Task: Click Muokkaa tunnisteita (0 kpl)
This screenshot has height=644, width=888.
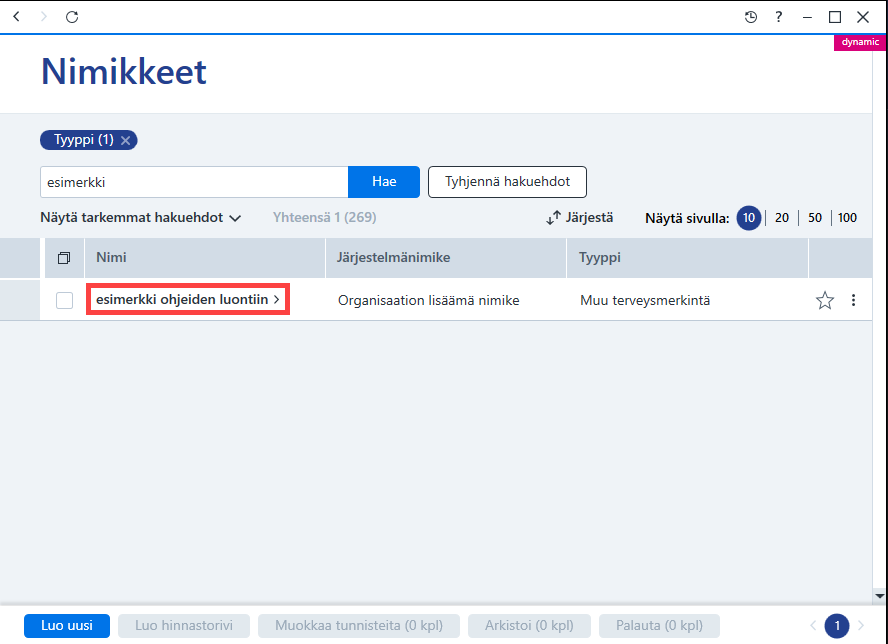Action: pos(359,626)
